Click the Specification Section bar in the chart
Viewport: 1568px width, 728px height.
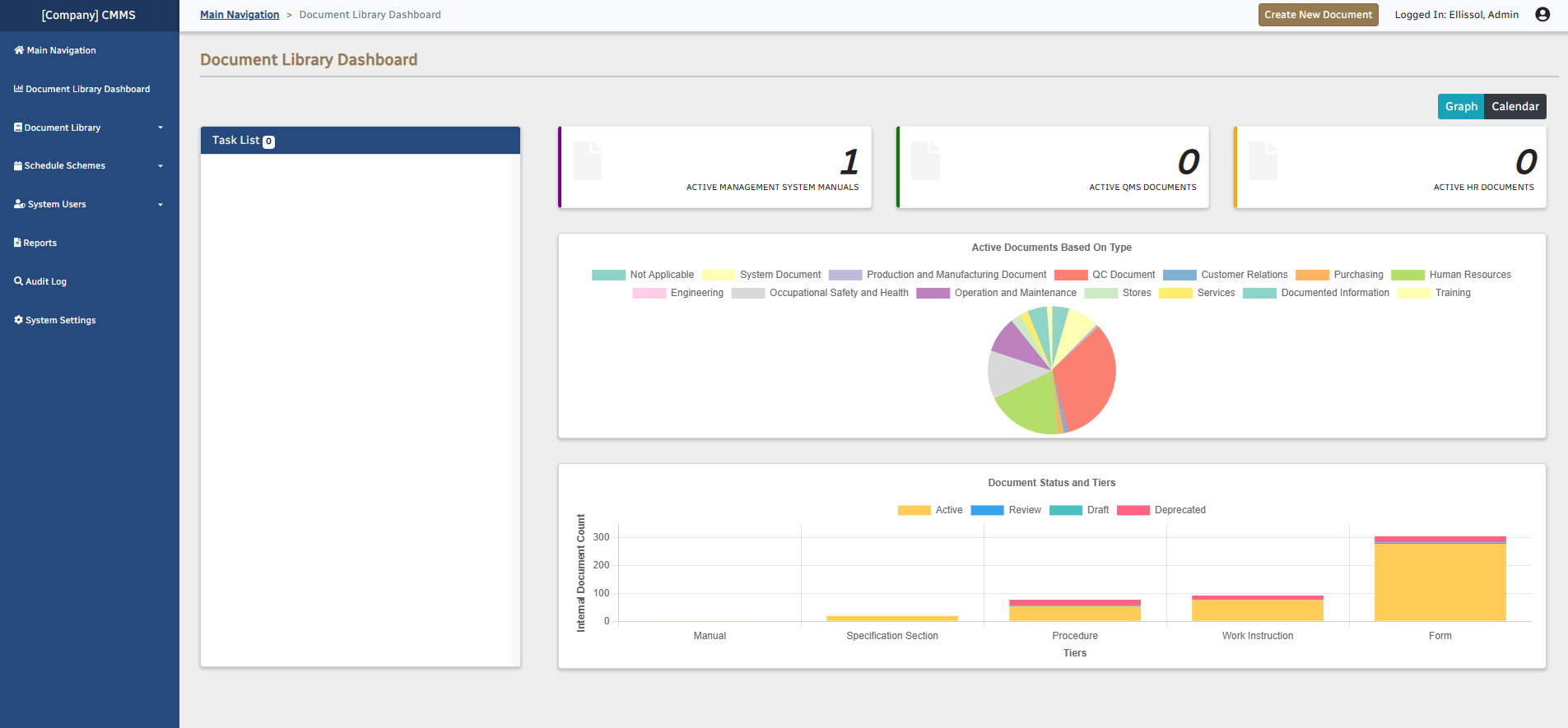892,619
